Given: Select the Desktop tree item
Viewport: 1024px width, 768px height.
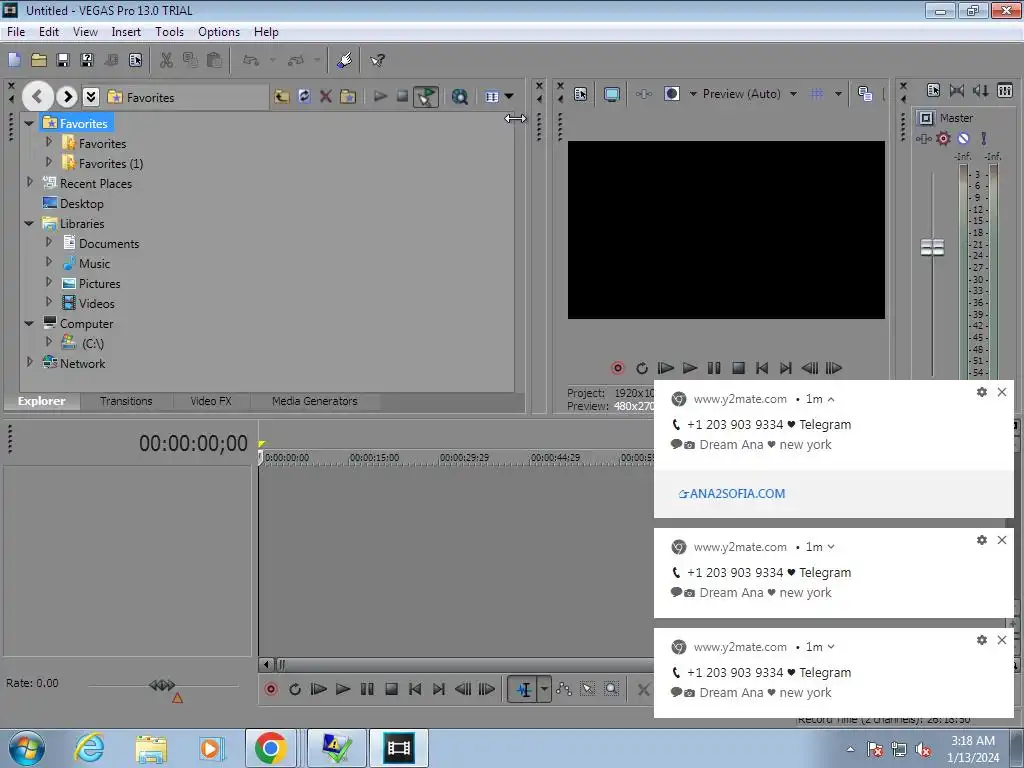Looking at the screenshot, I should (x=73, y=204).
